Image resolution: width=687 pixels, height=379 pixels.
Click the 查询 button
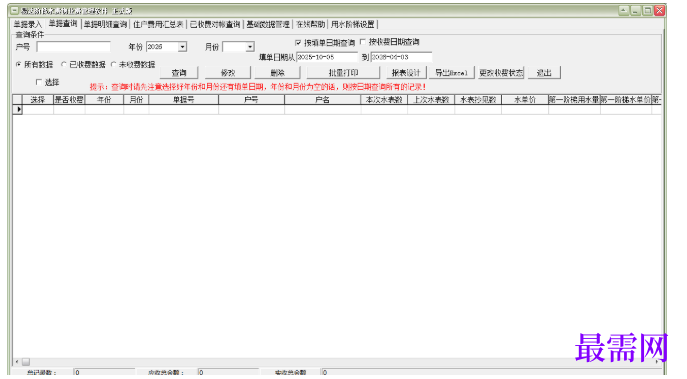[x=179, y=73]
